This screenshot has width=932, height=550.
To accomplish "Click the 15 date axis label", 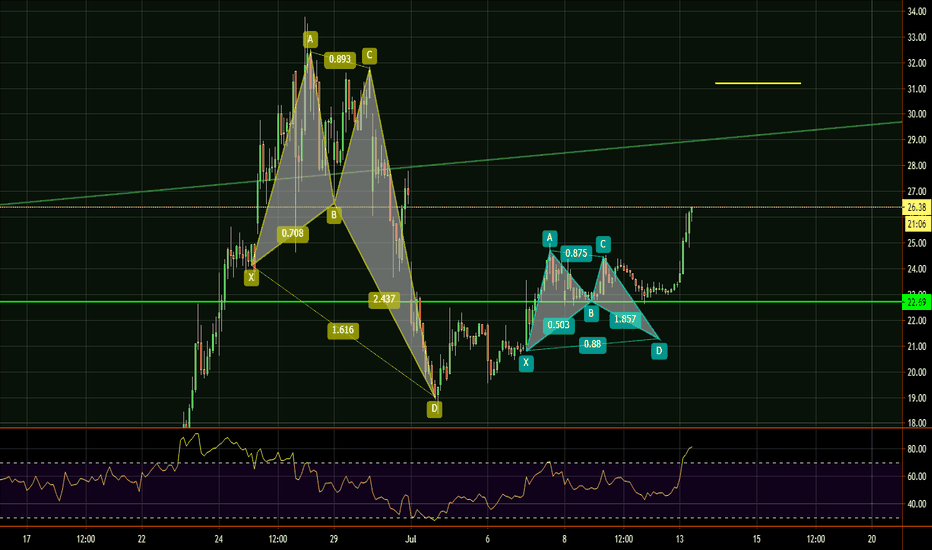I will coord(757,539).
